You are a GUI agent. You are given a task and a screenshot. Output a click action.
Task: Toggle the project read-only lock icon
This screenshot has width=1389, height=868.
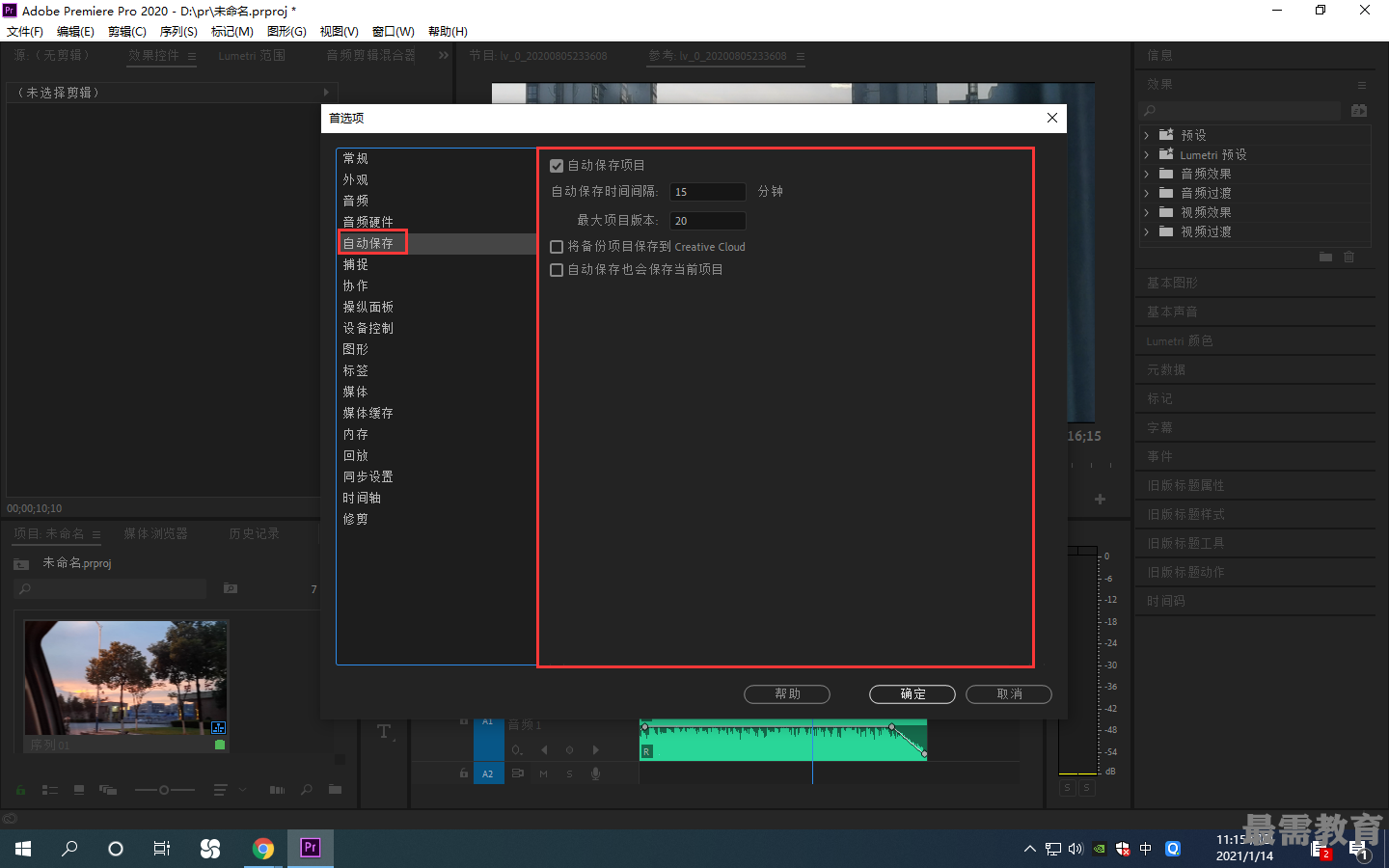coord(20,790)
